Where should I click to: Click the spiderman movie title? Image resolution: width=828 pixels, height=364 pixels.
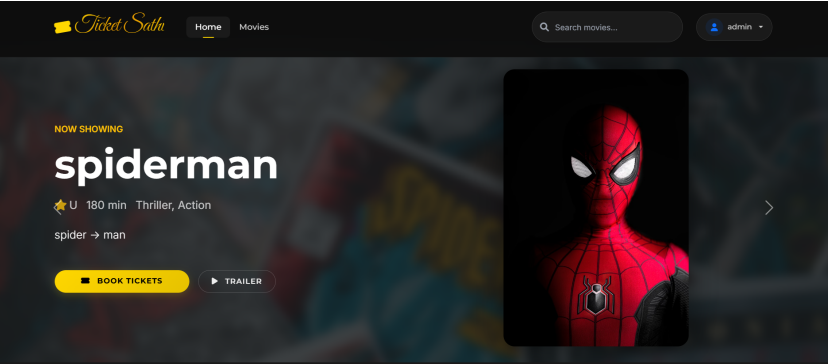(x=166, y=166)
